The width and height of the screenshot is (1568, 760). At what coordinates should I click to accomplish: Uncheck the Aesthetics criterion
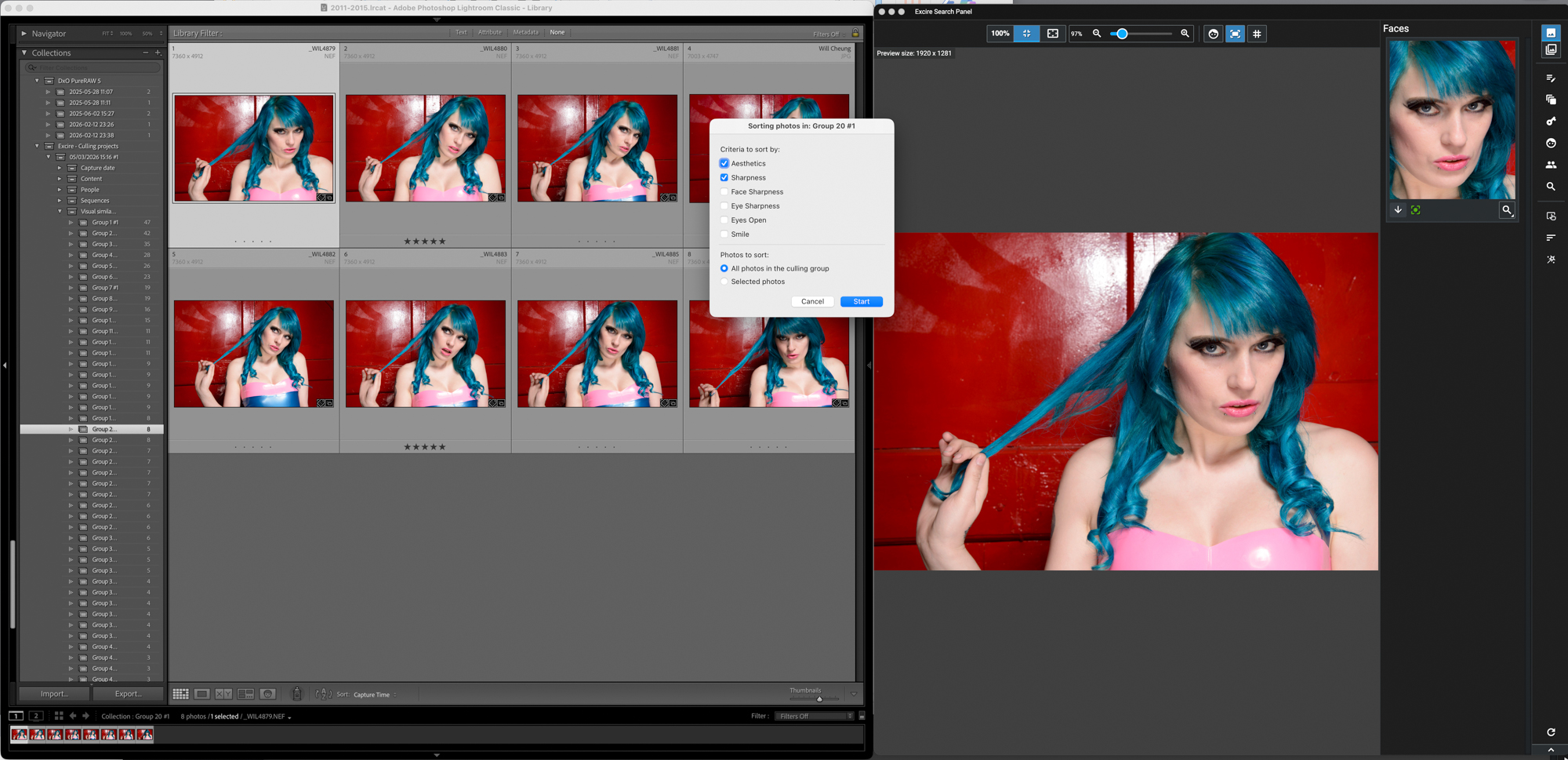tap(724, 164)
